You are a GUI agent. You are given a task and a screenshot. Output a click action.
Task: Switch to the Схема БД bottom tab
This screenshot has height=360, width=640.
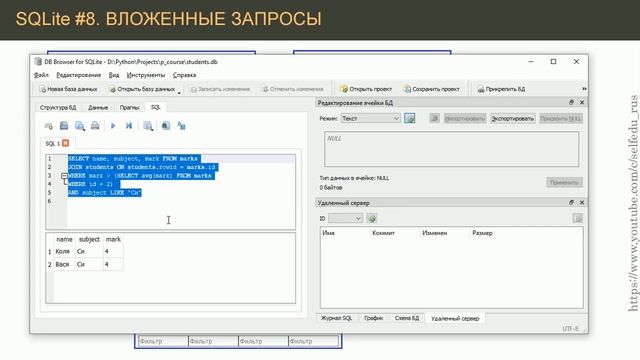coord(407,318)
